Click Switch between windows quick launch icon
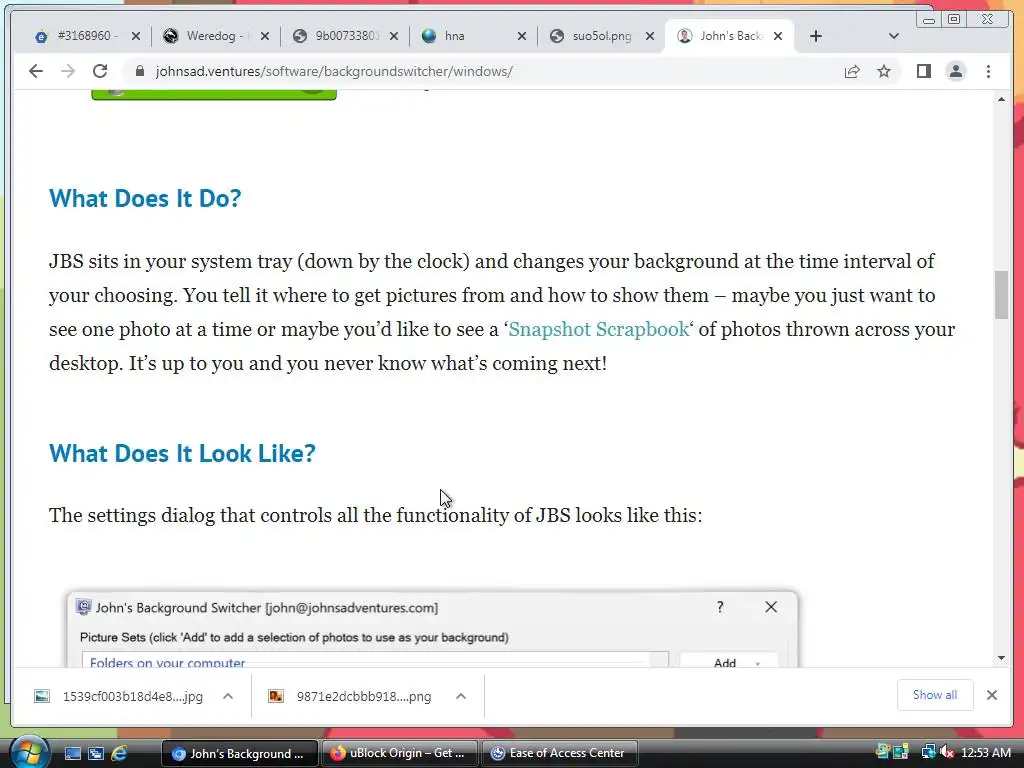1024x768 pixels. coord(96,753)
